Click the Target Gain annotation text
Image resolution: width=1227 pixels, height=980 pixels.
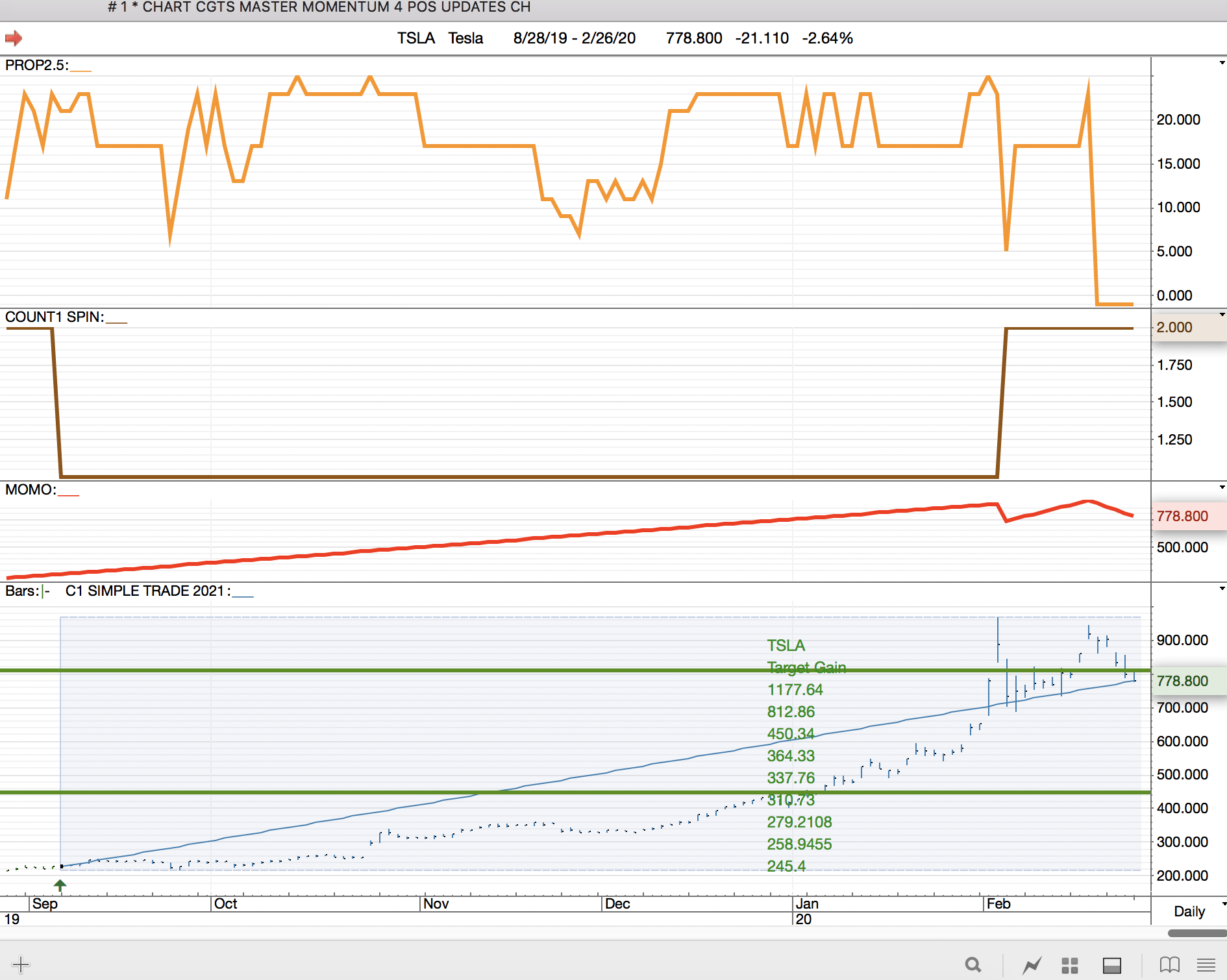click(806, 667)
